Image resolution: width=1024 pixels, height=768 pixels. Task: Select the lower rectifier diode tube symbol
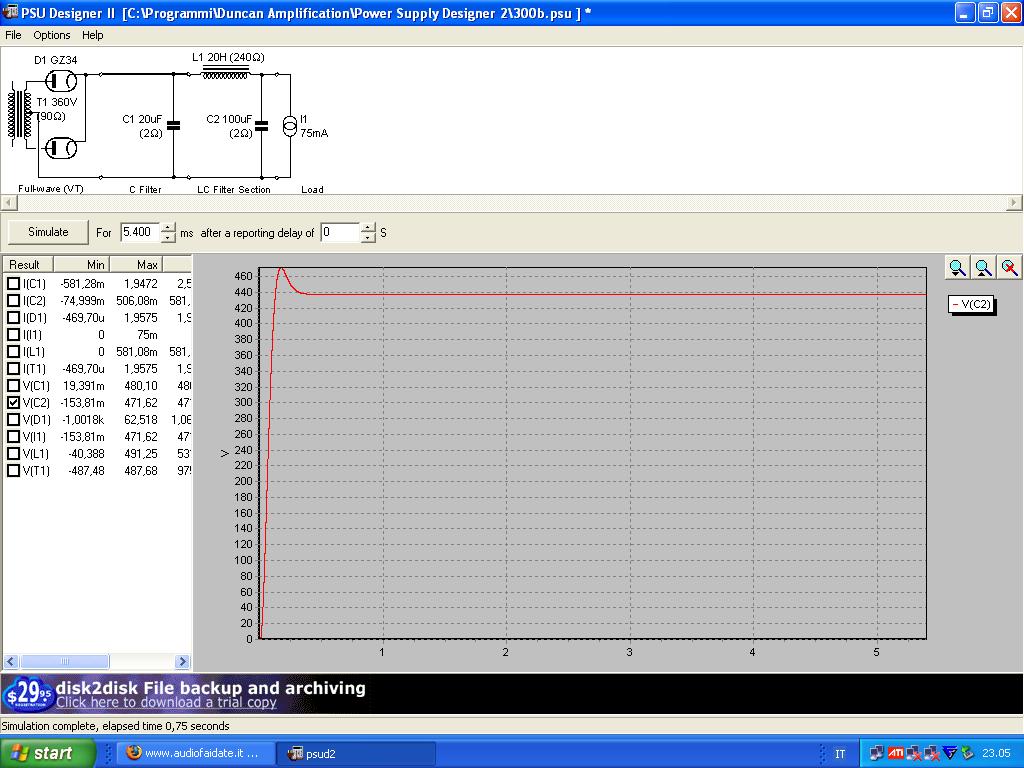[x=61, y=148]
